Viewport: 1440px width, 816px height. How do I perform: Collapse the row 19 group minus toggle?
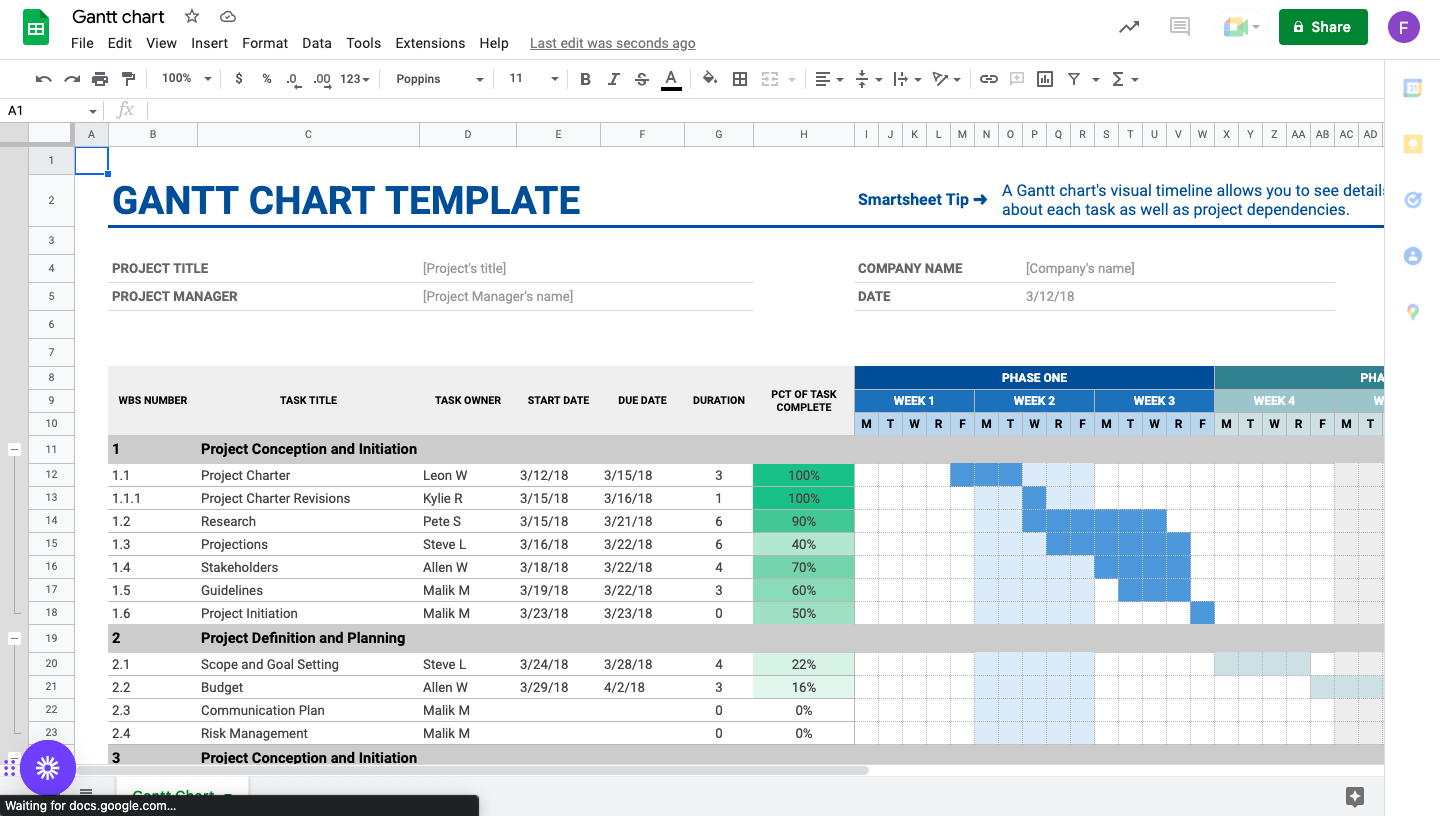(14, 638)
